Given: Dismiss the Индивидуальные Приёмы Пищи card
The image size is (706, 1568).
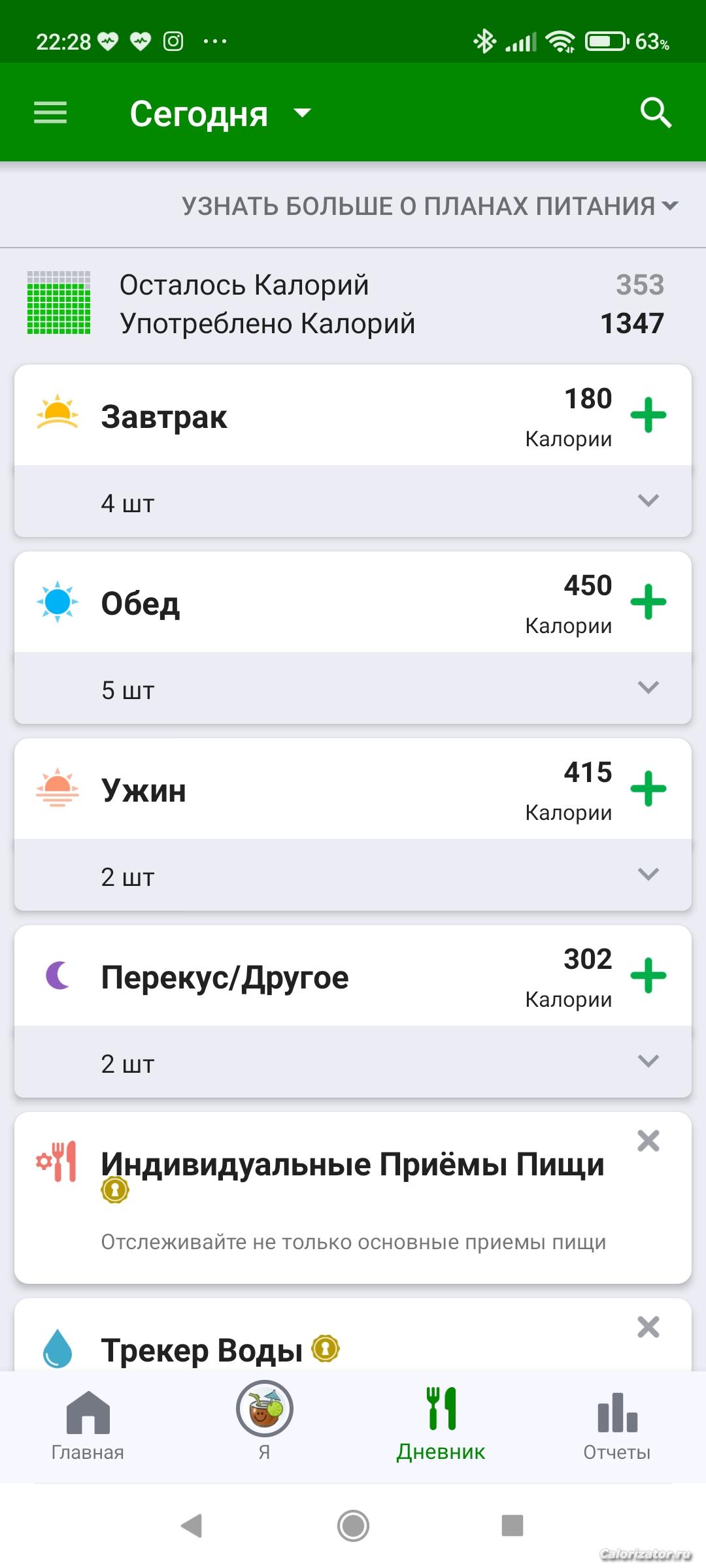Looking at the screenshot, I should pyautogui.click(x=648, y=1141).
